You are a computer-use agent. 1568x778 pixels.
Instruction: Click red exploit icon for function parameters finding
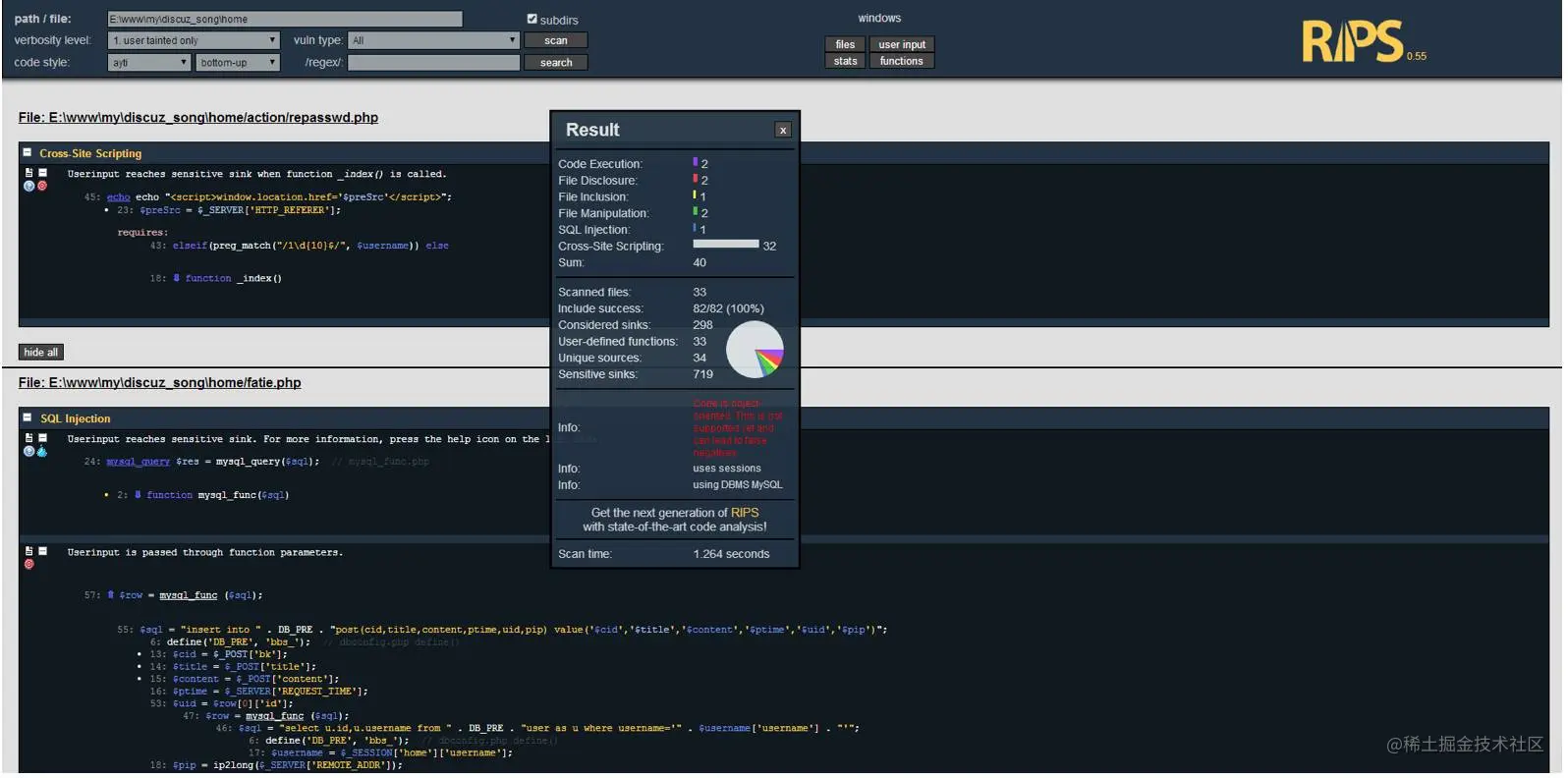[x=28, y=564]
